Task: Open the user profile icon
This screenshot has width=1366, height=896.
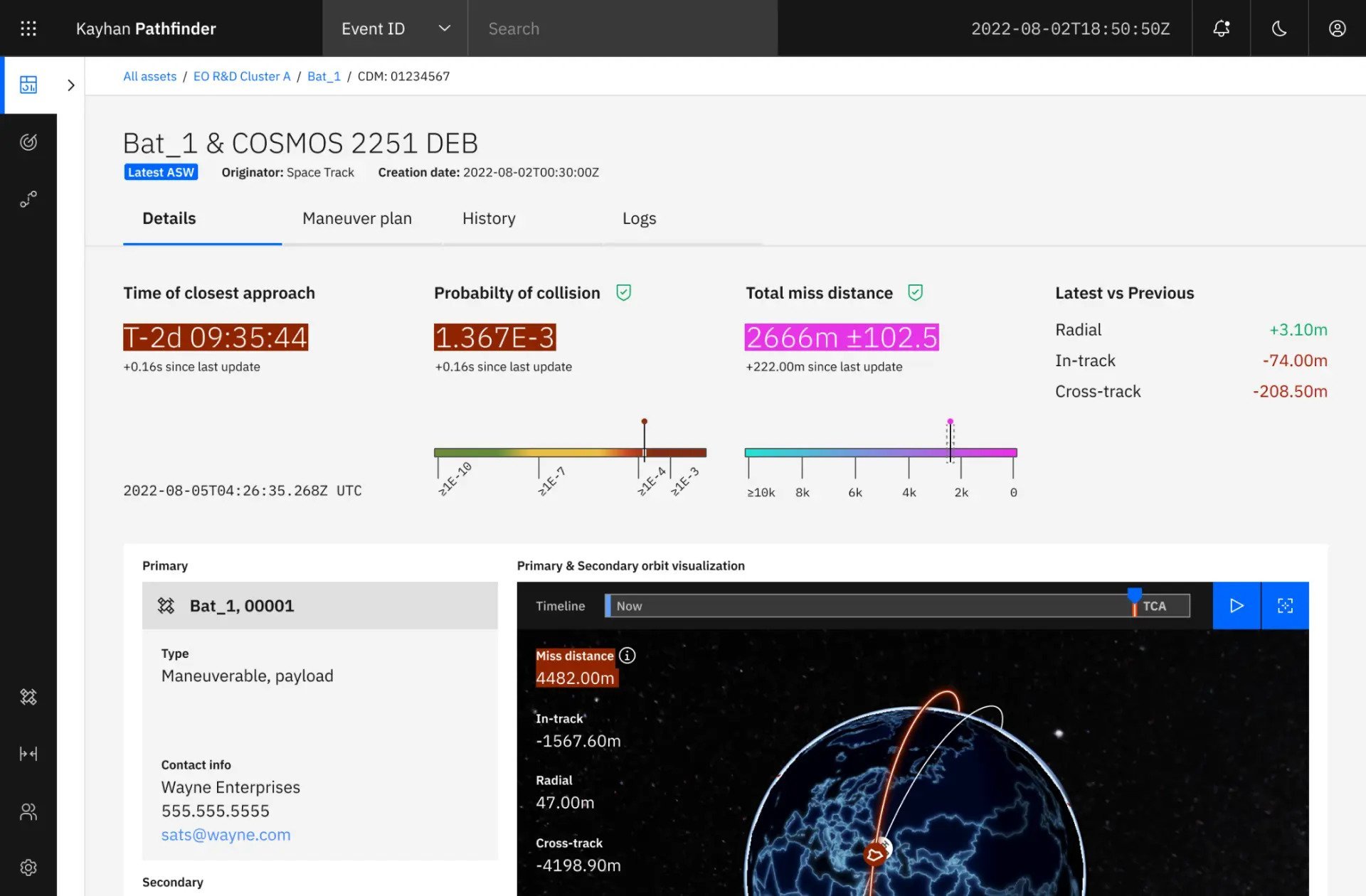Action: click(x=1337, y=28)
